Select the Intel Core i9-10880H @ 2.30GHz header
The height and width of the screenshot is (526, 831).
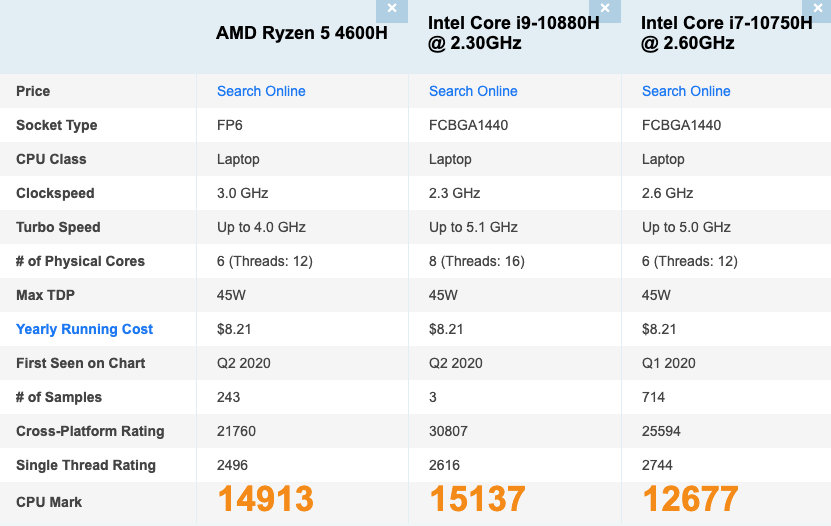point(514,33)
